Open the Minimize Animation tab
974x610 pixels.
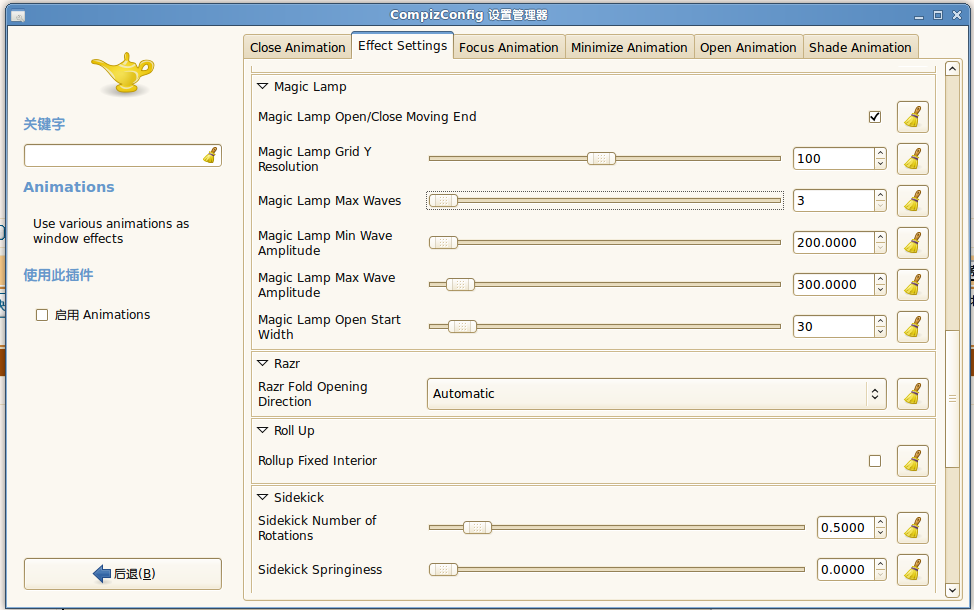tap(629, 47)
